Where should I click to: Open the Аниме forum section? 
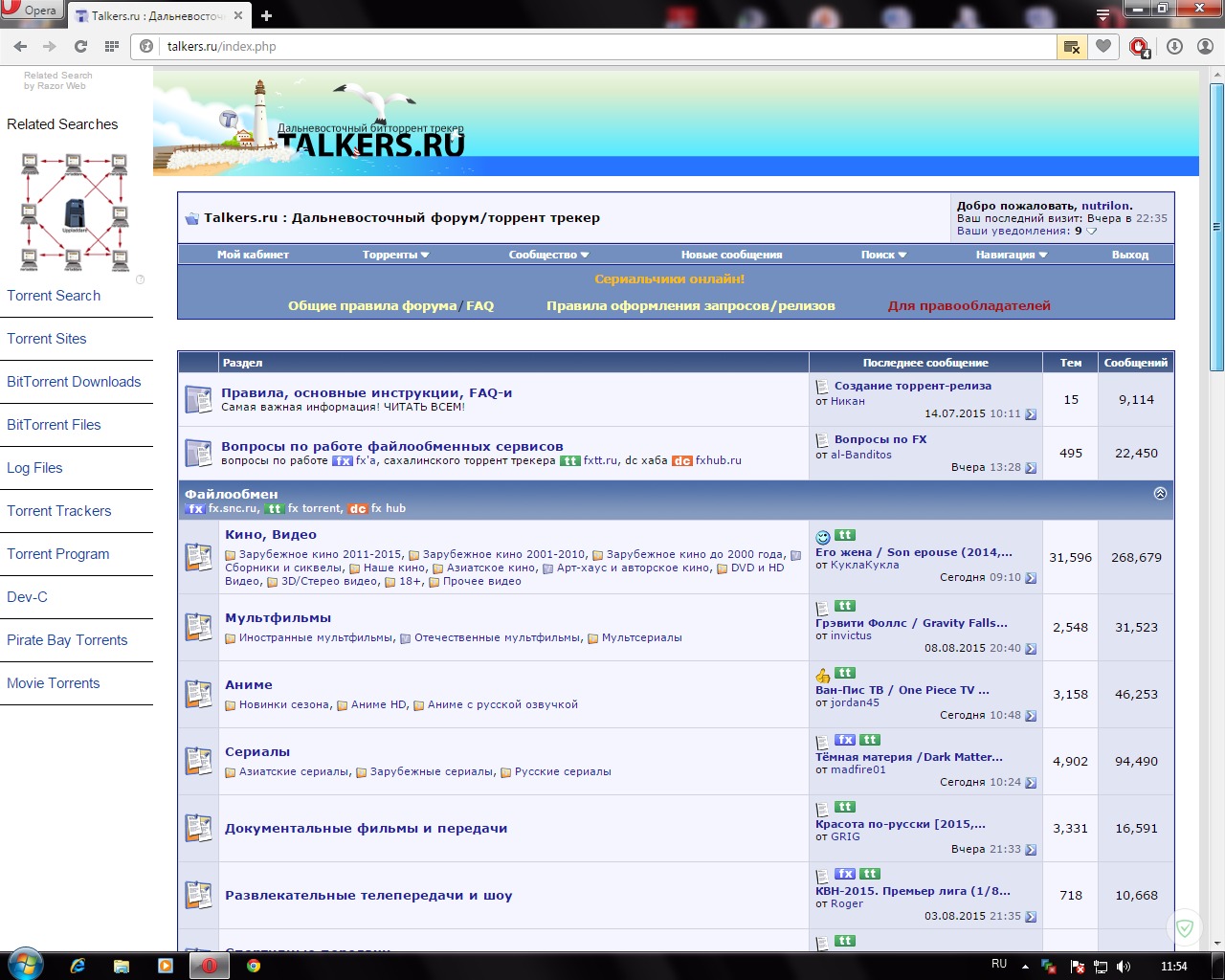(249, 685)
